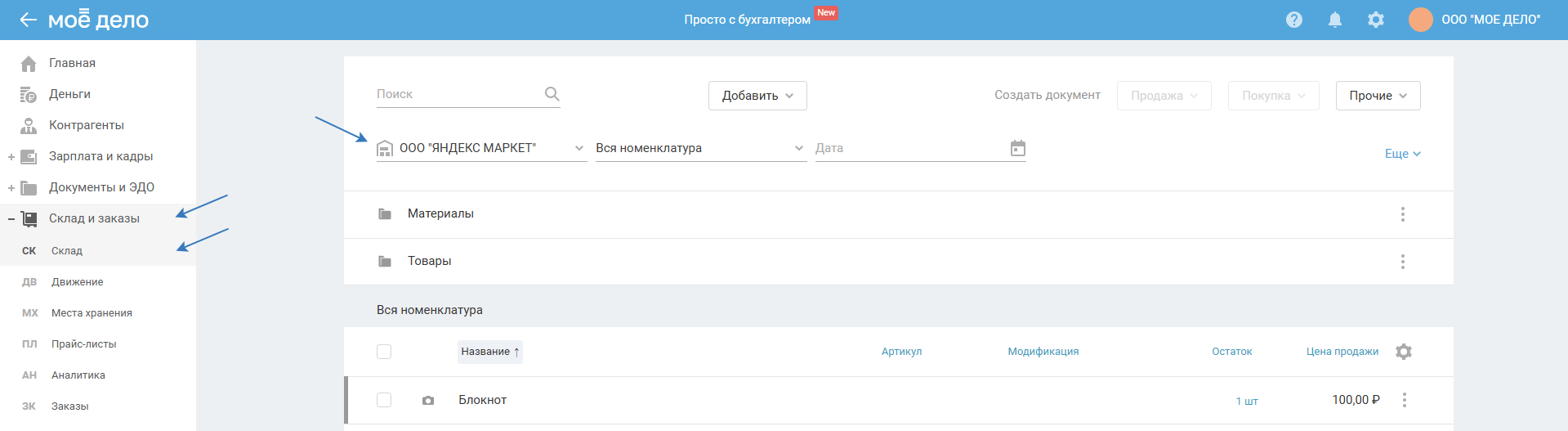
Task: Open the Товары folder
Action: click(429, 261)
